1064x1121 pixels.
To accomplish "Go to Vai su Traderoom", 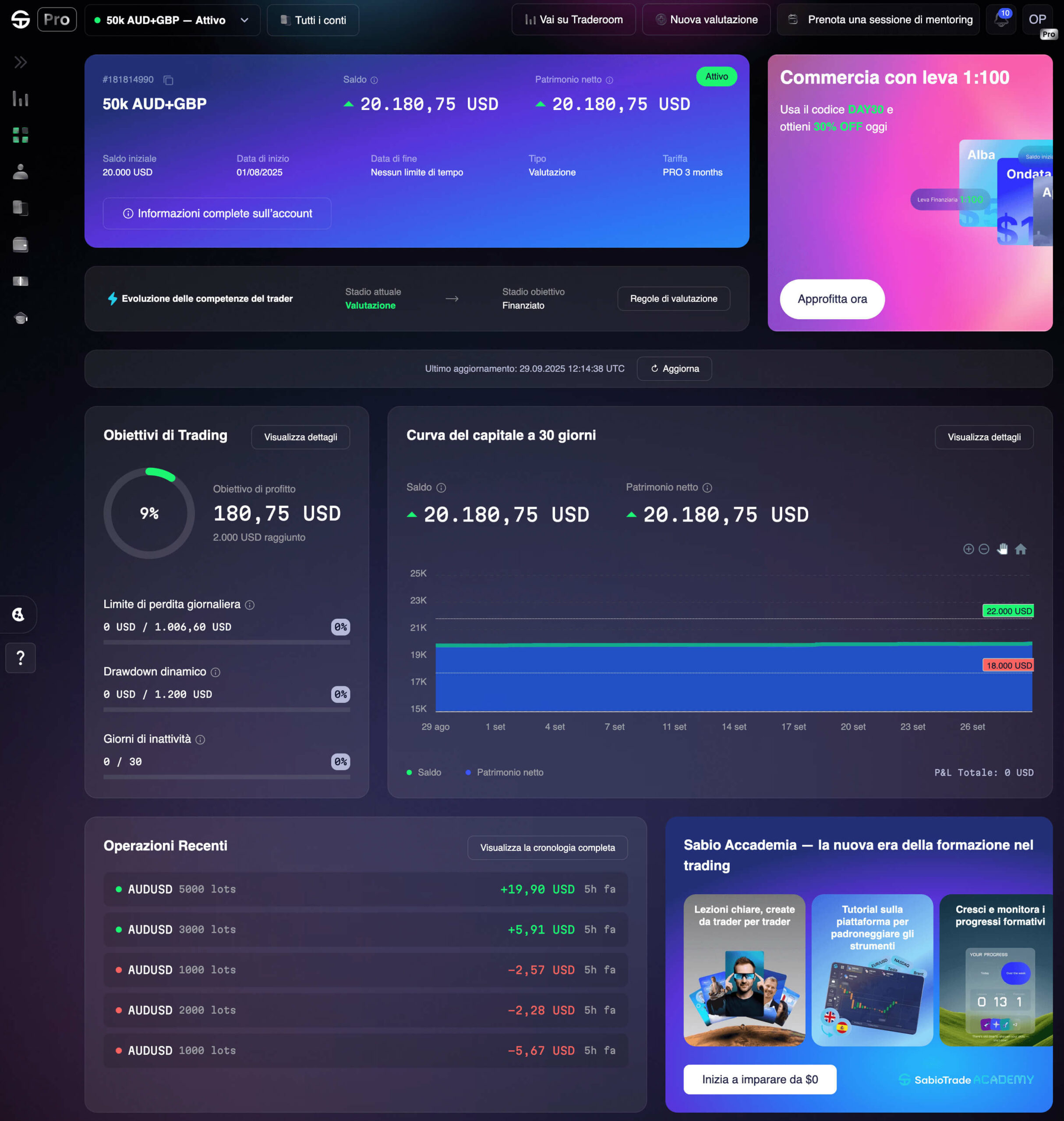I will coord(573,20).
